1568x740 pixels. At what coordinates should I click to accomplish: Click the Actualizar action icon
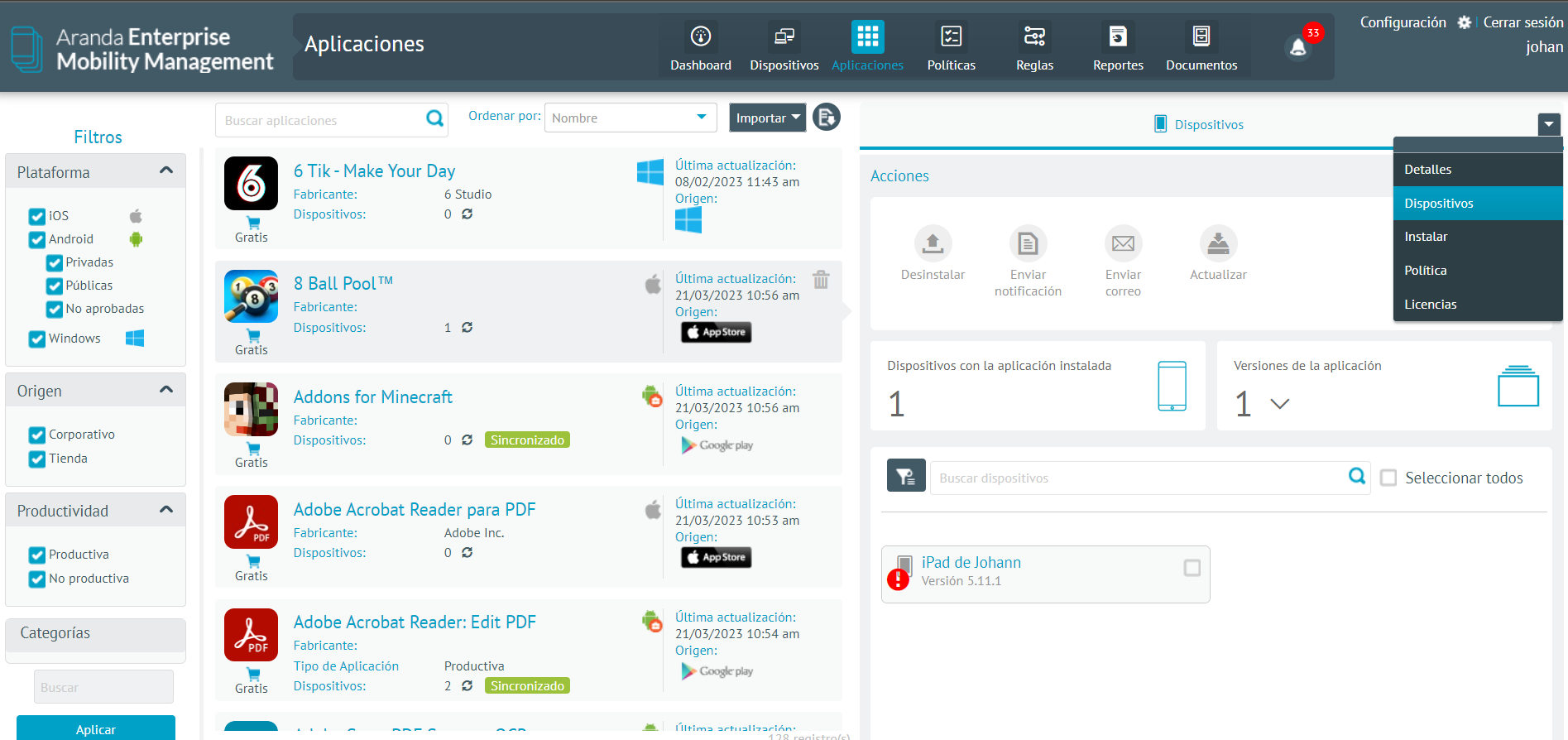coord(1218,243)
